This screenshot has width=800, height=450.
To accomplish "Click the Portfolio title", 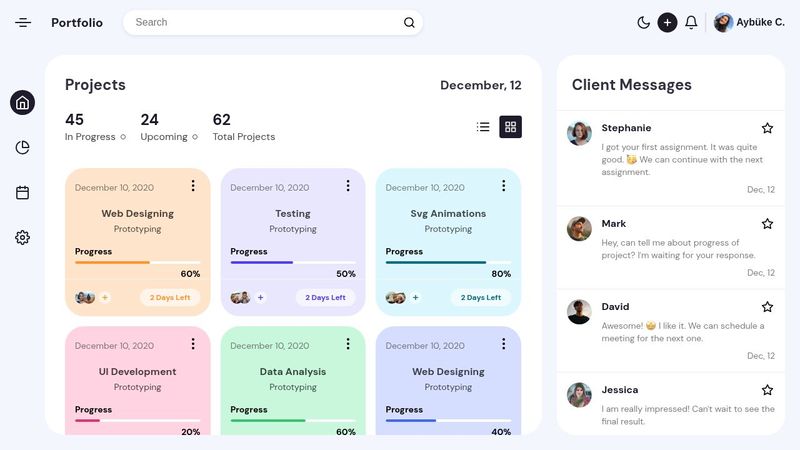I will [x=77, y=22].
